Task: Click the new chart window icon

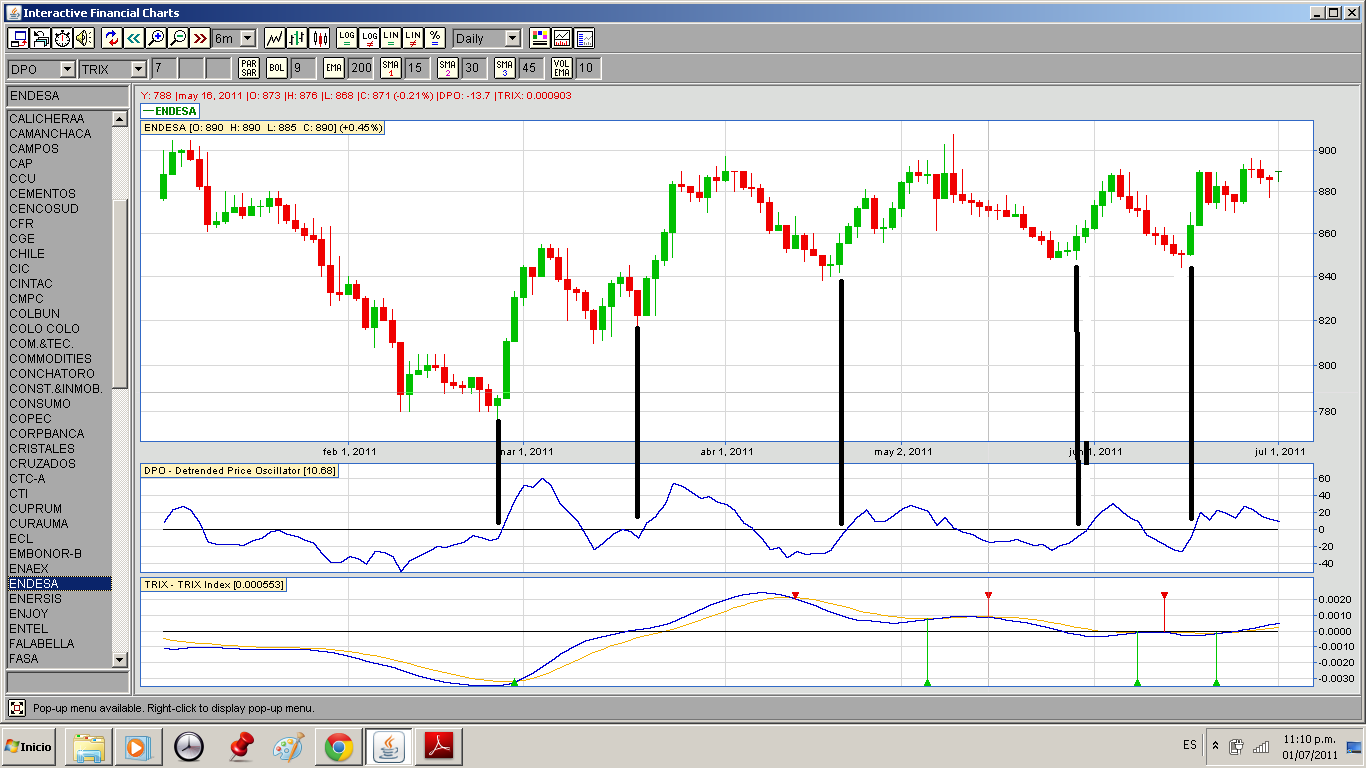Action: coord(18,38)
